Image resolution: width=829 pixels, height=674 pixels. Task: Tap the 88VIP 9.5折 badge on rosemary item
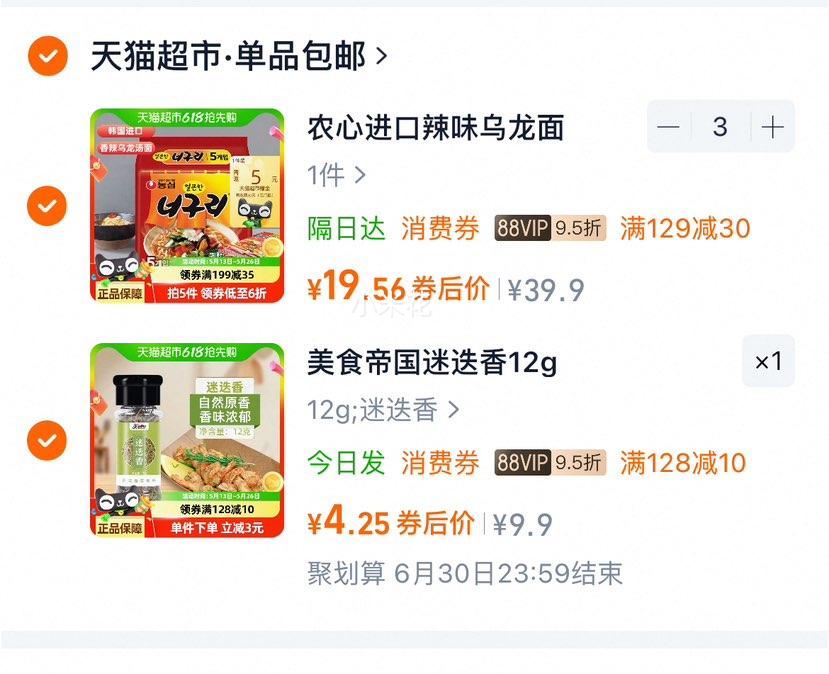pyautogui.click(x=550, y=463)
